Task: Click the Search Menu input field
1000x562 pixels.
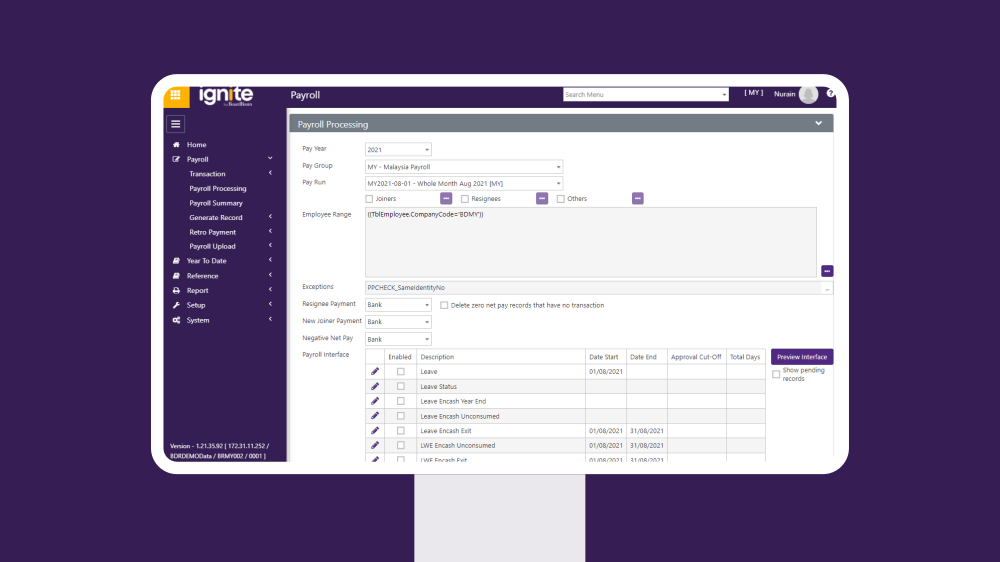Action: tap(645, 95)
